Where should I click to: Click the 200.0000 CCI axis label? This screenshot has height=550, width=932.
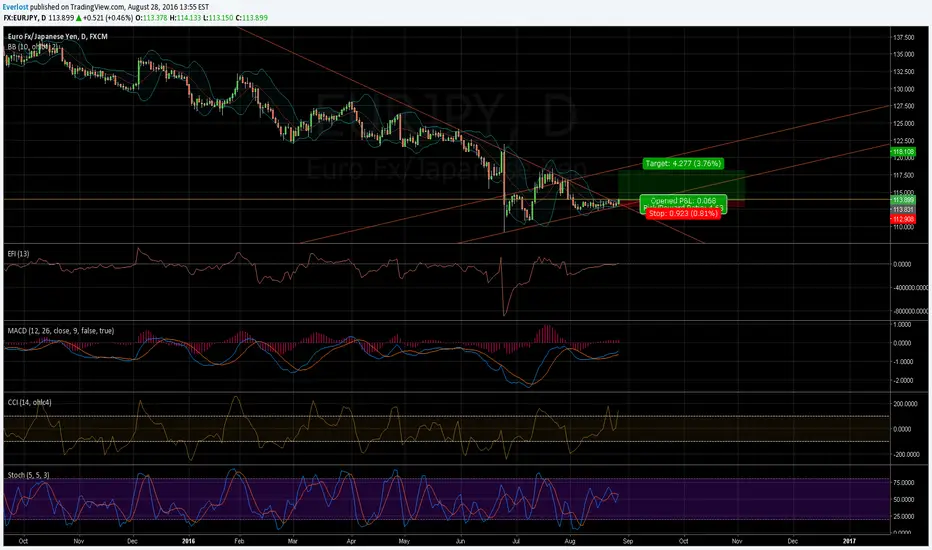pos(906,404)
